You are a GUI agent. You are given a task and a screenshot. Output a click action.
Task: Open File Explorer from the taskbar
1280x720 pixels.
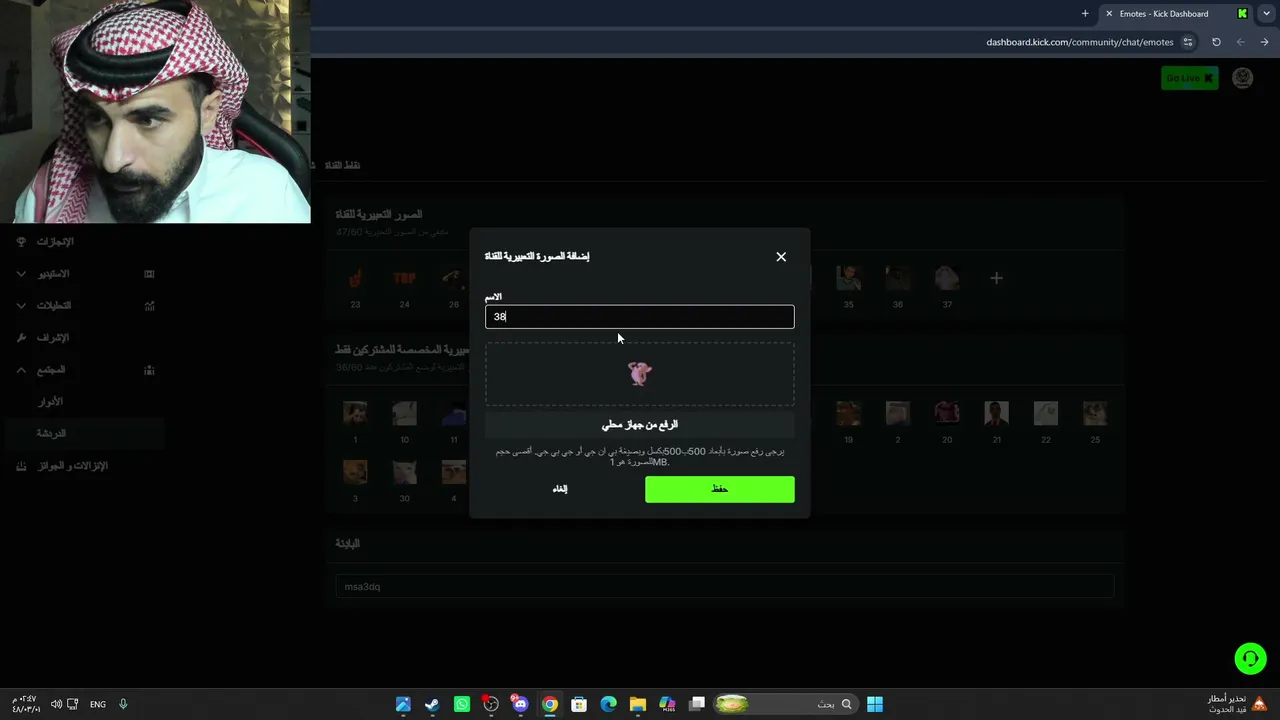click(638, 704)
